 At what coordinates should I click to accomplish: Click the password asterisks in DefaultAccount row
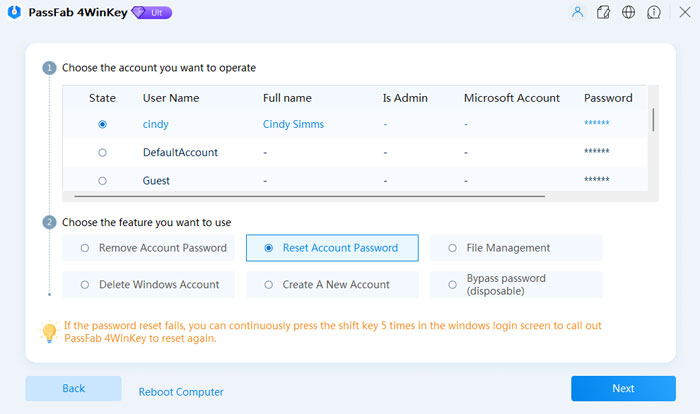596,151
